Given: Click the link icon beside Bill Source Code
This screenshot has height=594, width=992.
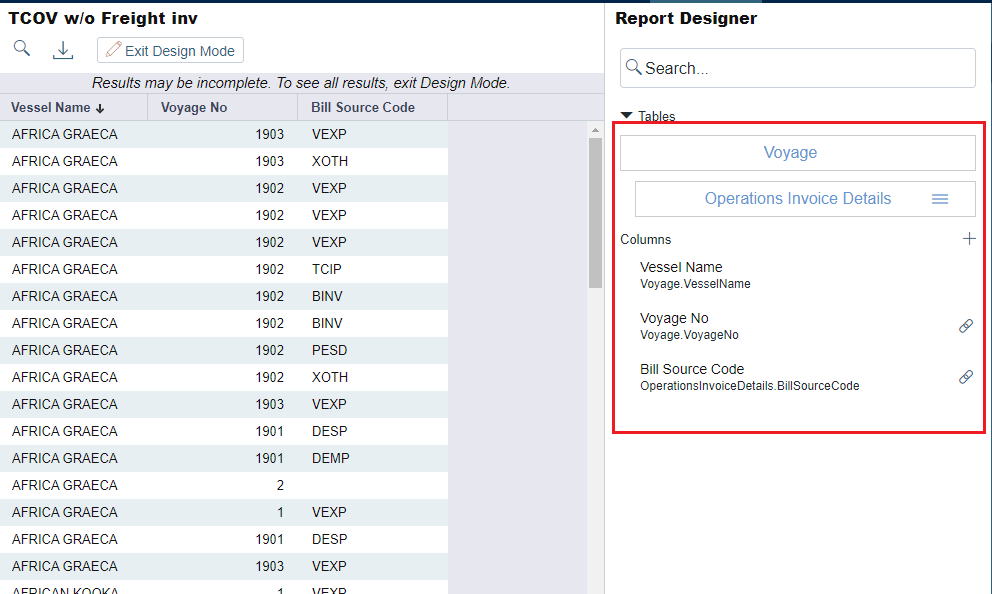Looking at the screenshot, I should pos(966,377).
